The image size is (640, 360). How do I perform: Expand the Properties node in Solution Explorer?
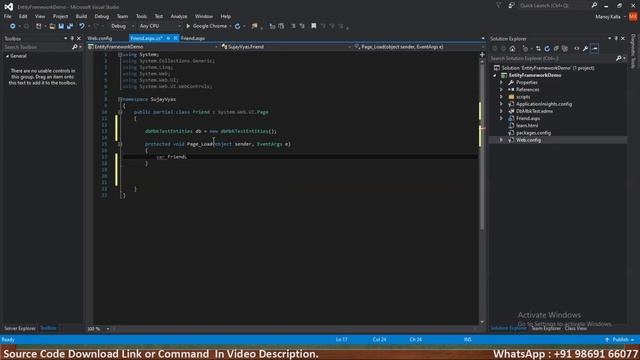tap(501, 82)
